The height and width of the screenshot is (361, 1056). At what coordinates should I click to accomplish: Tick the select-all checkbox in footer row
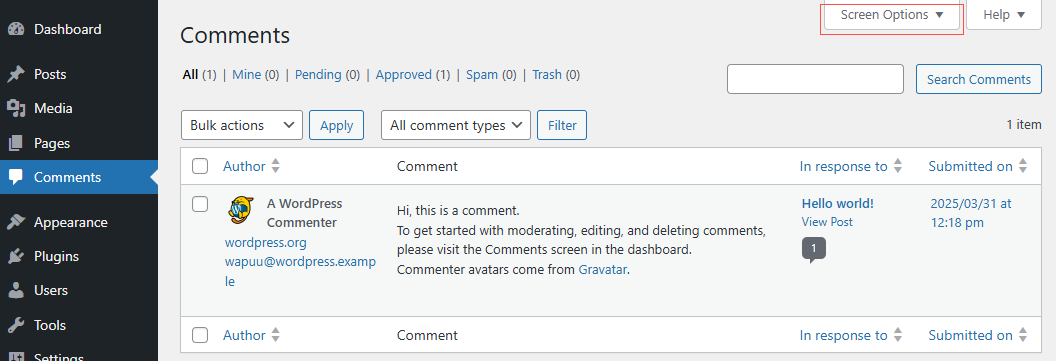200,335
